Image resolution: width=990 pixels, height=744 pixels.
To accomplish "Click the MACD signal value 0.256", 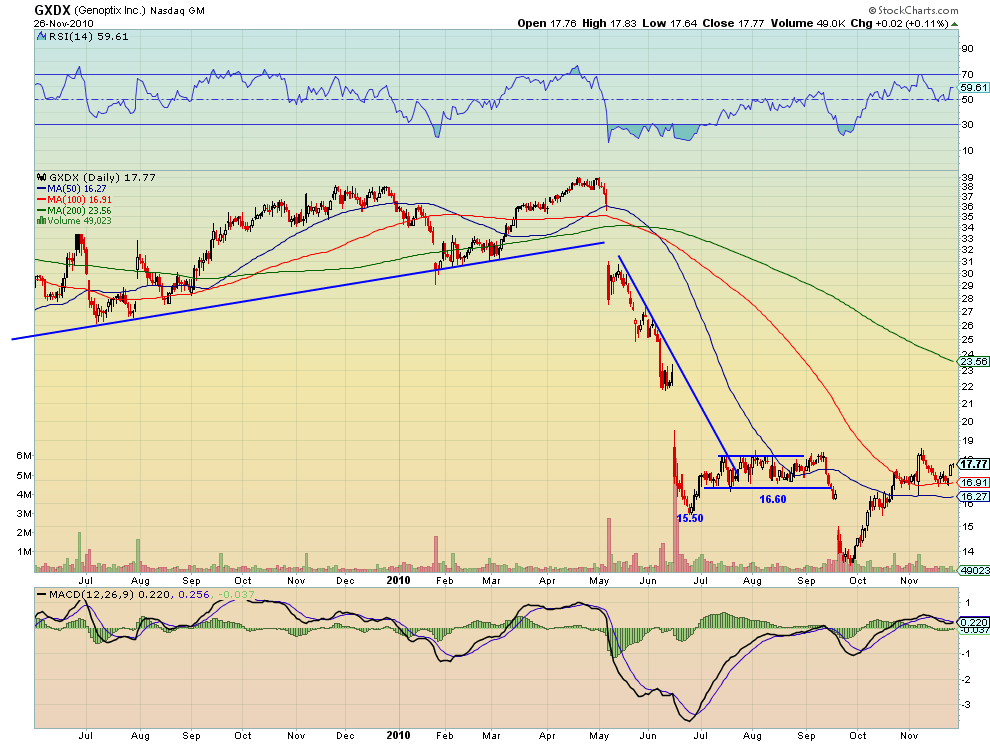I will click(x=193, y=594).
